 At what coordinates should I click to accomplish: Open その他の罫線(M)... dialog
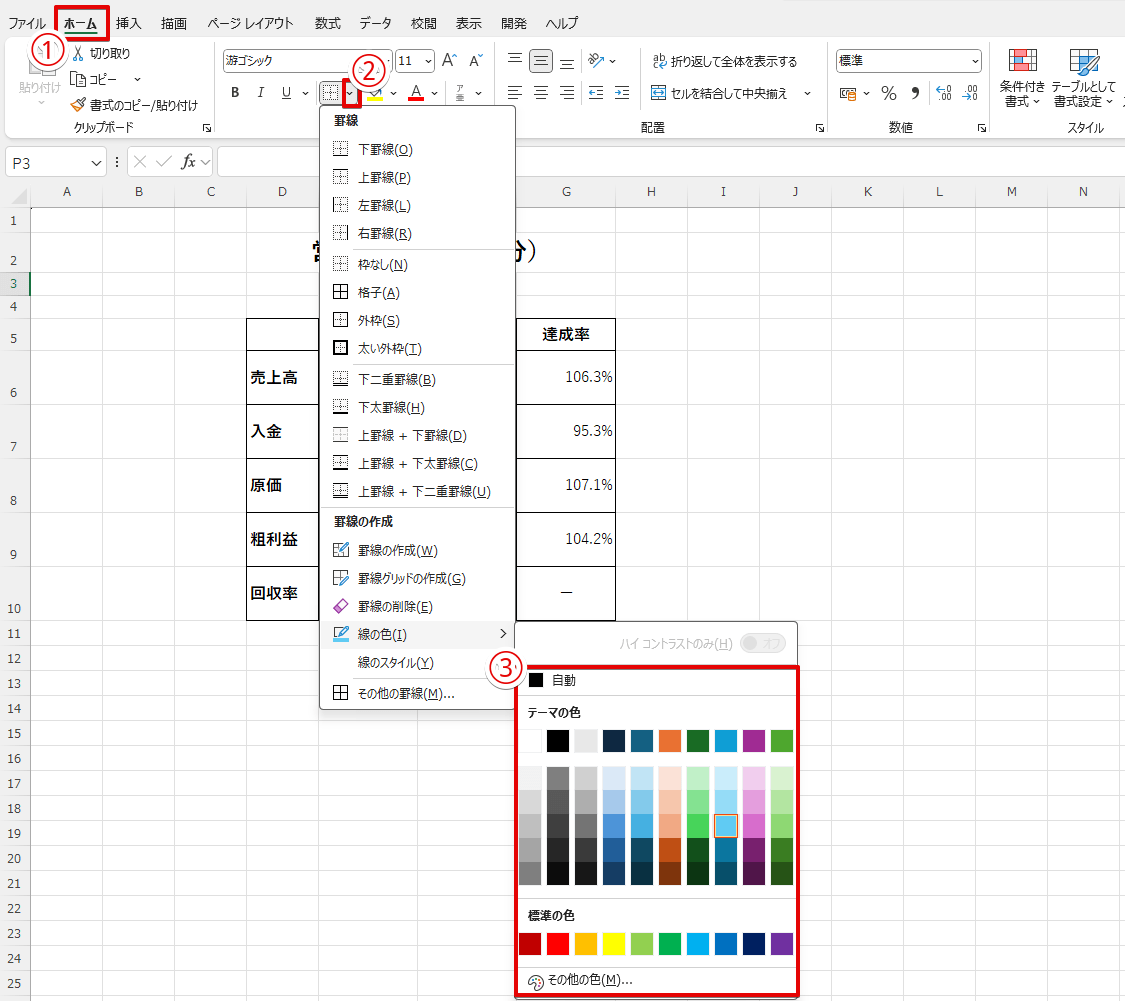(x=418, y=693)
